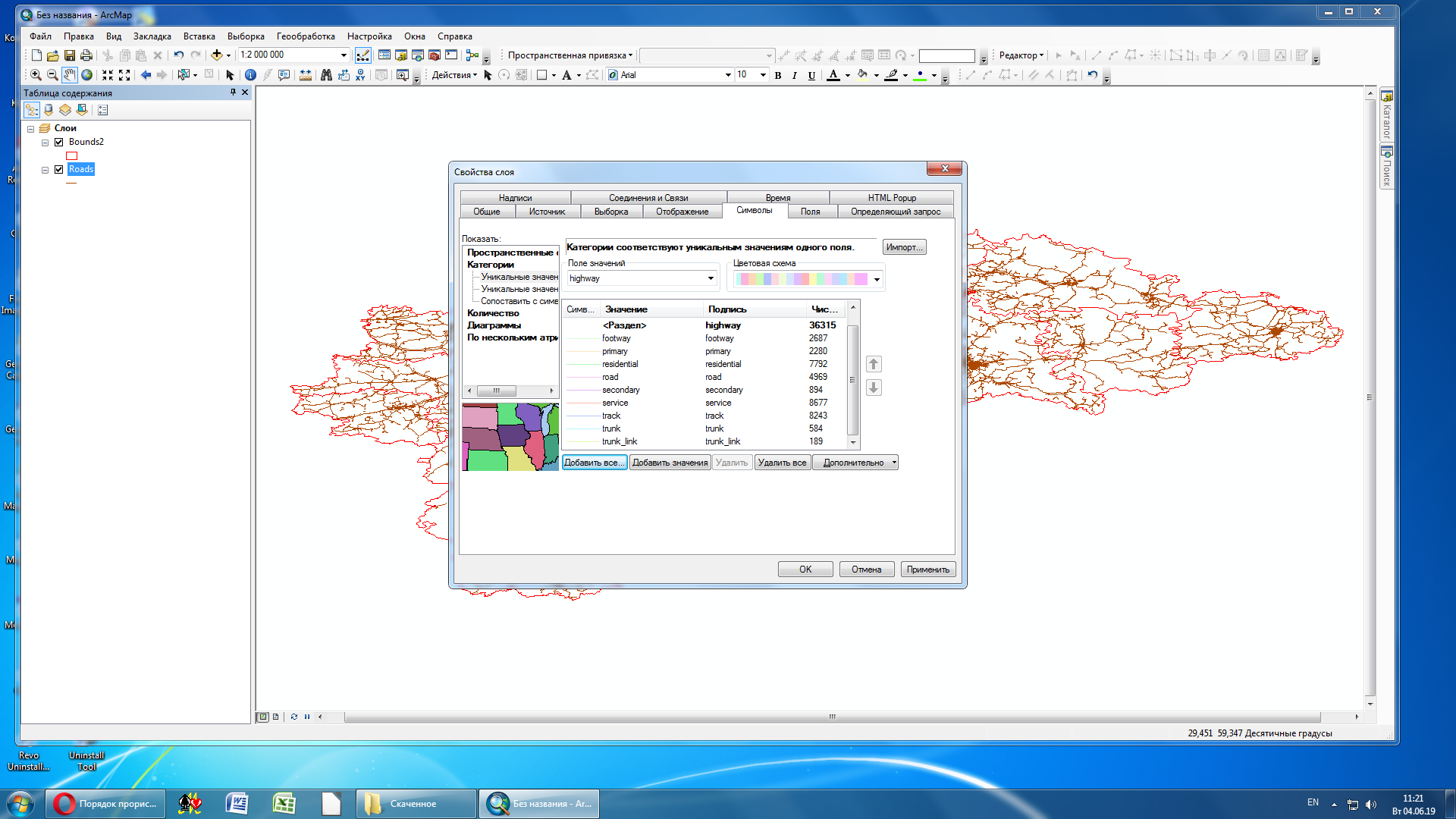List layers by source in table of contents
Viewport: 1456px width, 819px height.
point(48,110)
